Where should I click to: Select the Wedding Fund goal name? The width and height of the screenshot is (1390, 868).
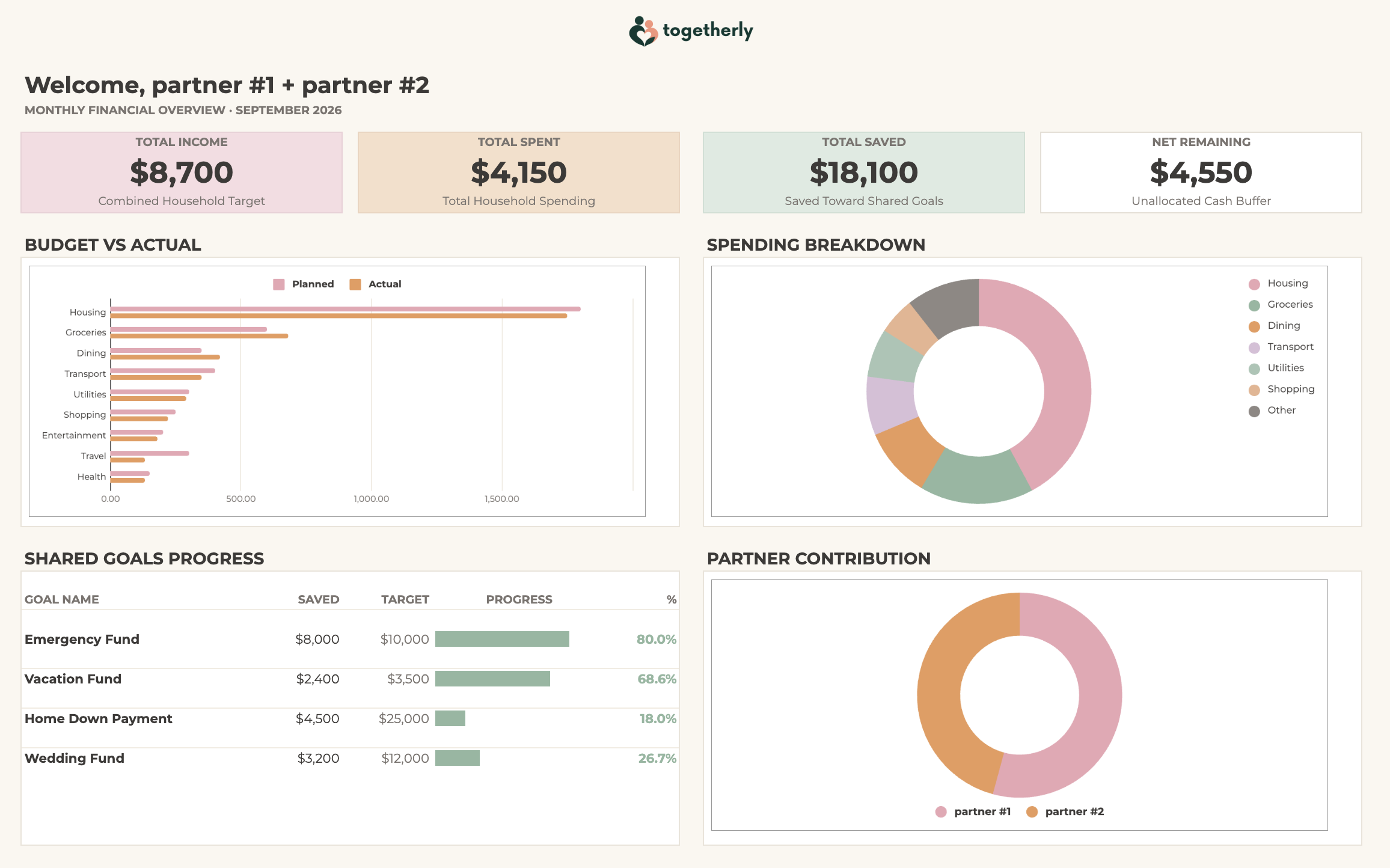click(x=75, y=758)
